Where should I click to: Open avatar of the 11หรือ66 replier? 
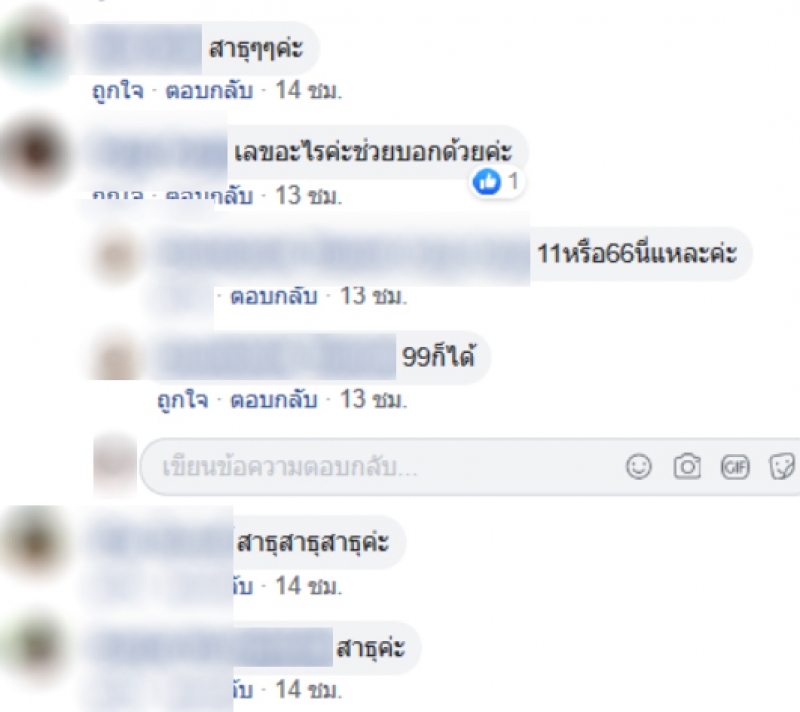coord(116,257)
